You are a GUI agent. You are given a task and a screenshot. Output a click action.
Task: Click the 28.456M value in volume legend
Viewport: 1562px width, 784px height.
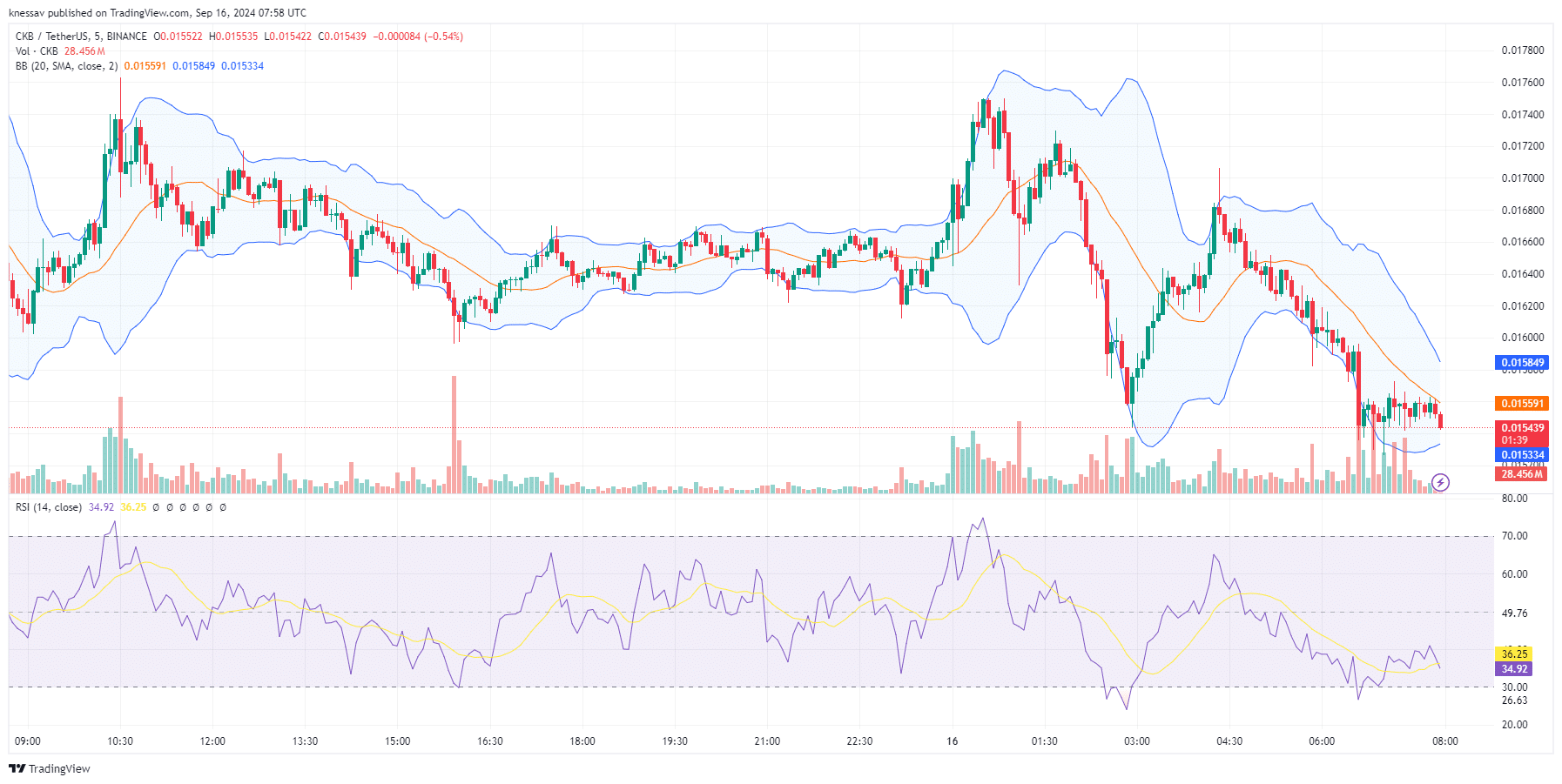(x=85, y=51)
